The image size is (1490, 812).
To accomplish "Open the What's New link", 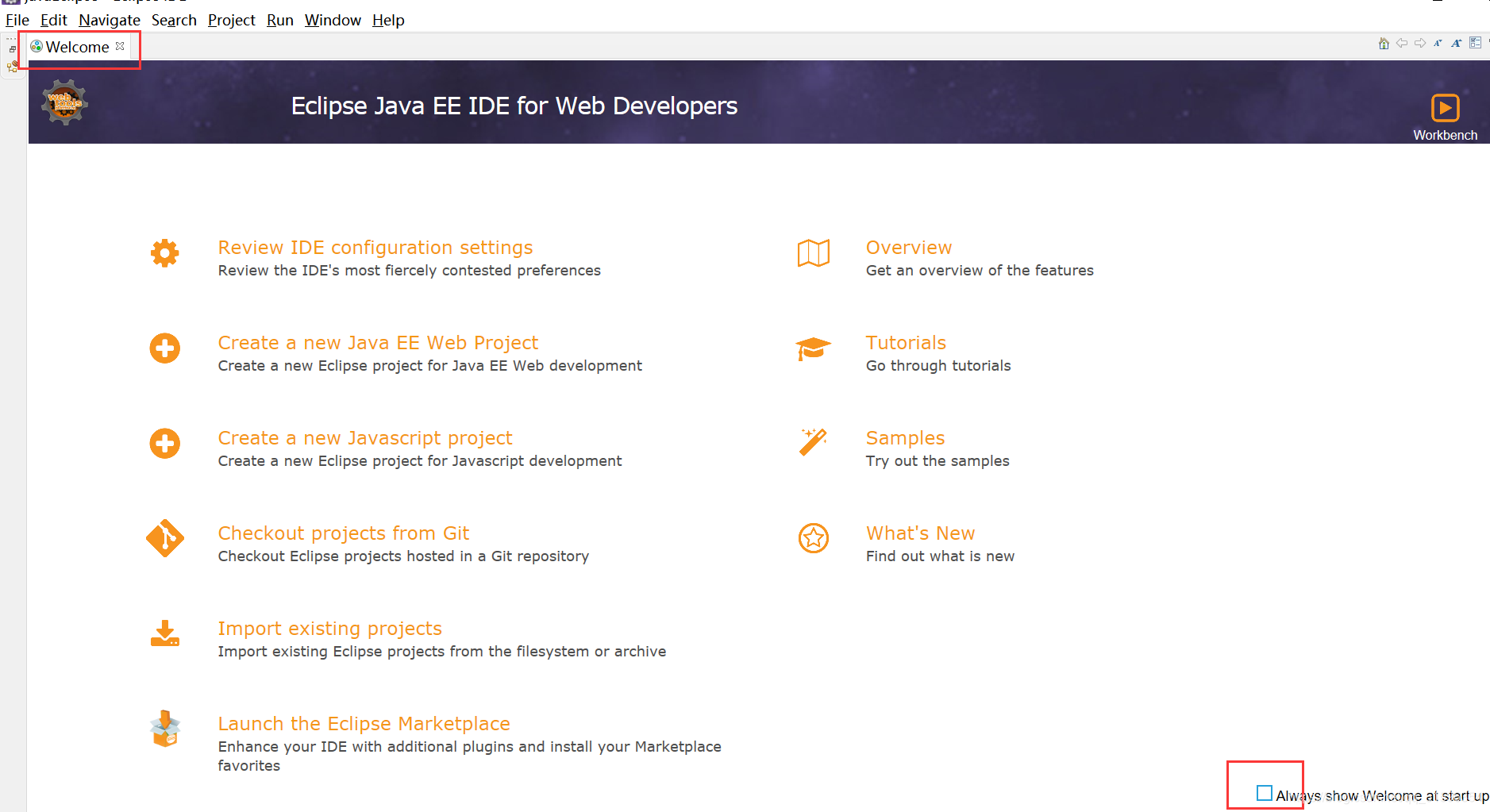I will (921, 533).
